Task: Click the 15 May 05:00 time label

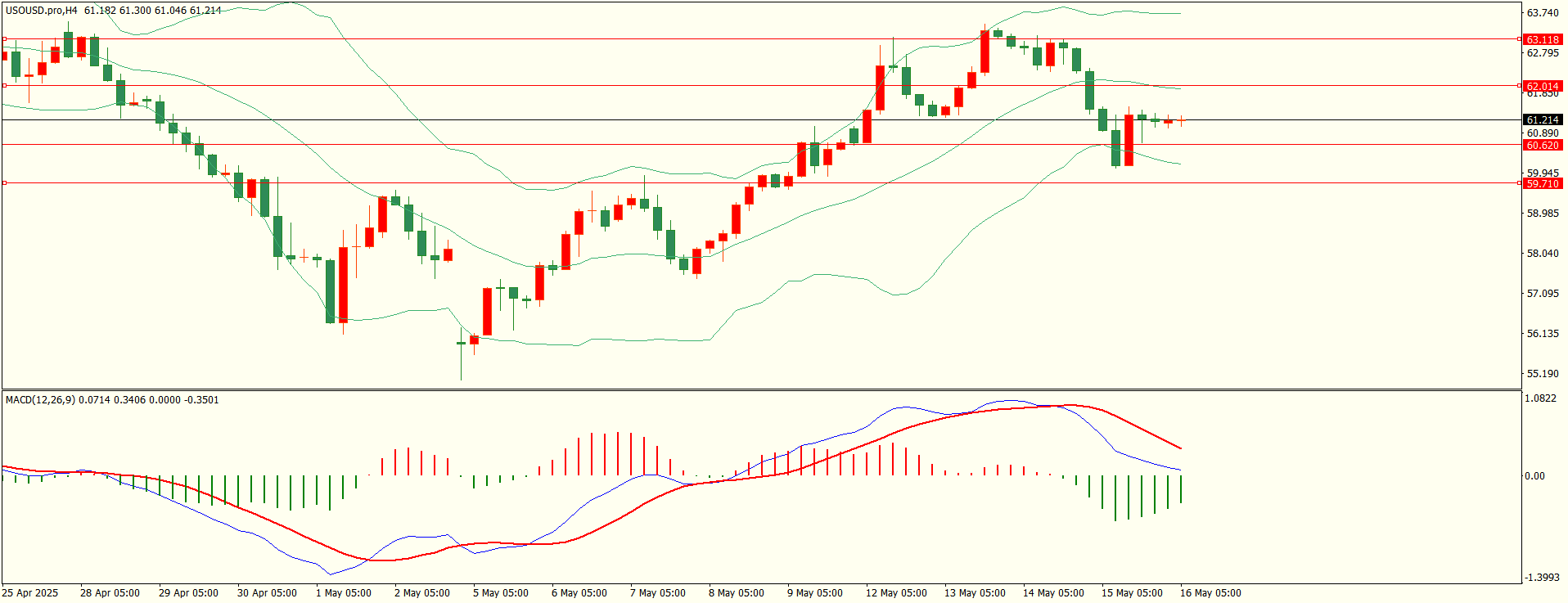Action: click(x=1132, y=593)
